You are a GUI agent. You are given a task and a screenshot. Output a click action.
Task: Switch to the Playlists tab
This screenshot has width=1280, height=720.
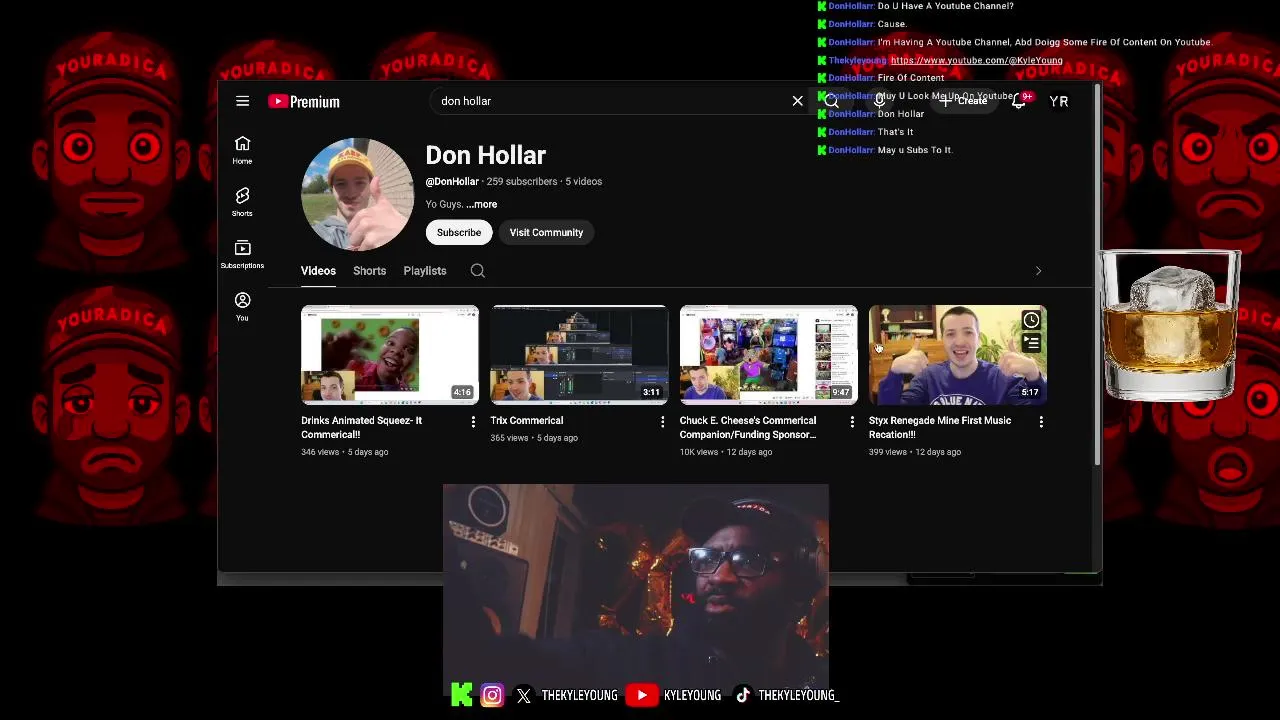pos(425,271)
